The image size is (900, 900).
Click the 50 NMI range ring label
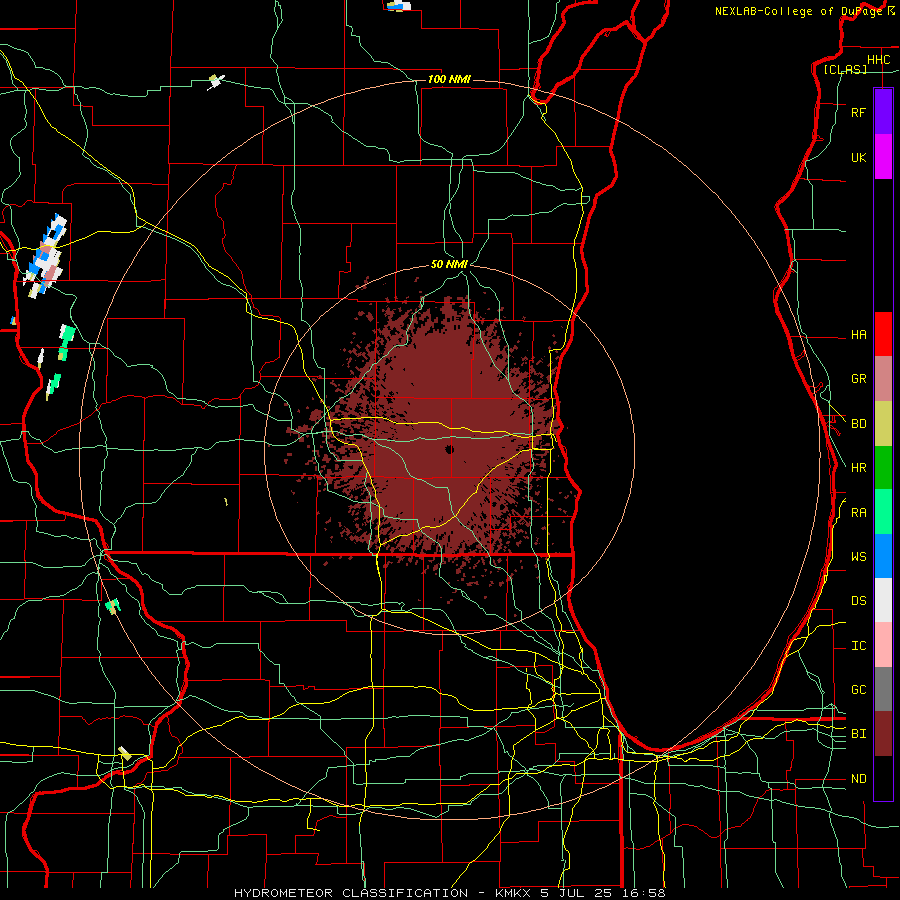[x=449, y=264]
